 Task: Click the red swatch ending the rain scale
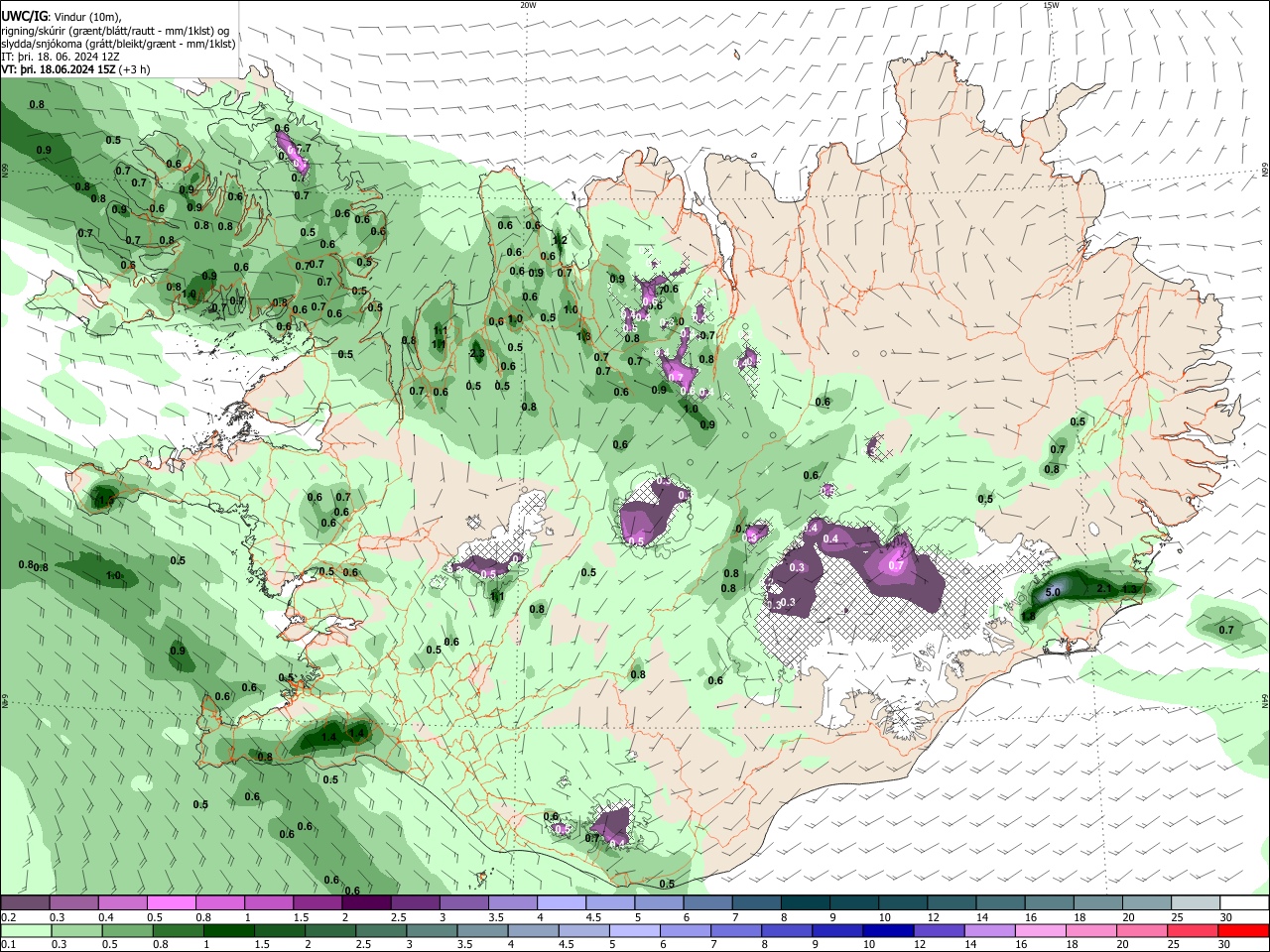pyautogui.click(x=1243, y=930)
